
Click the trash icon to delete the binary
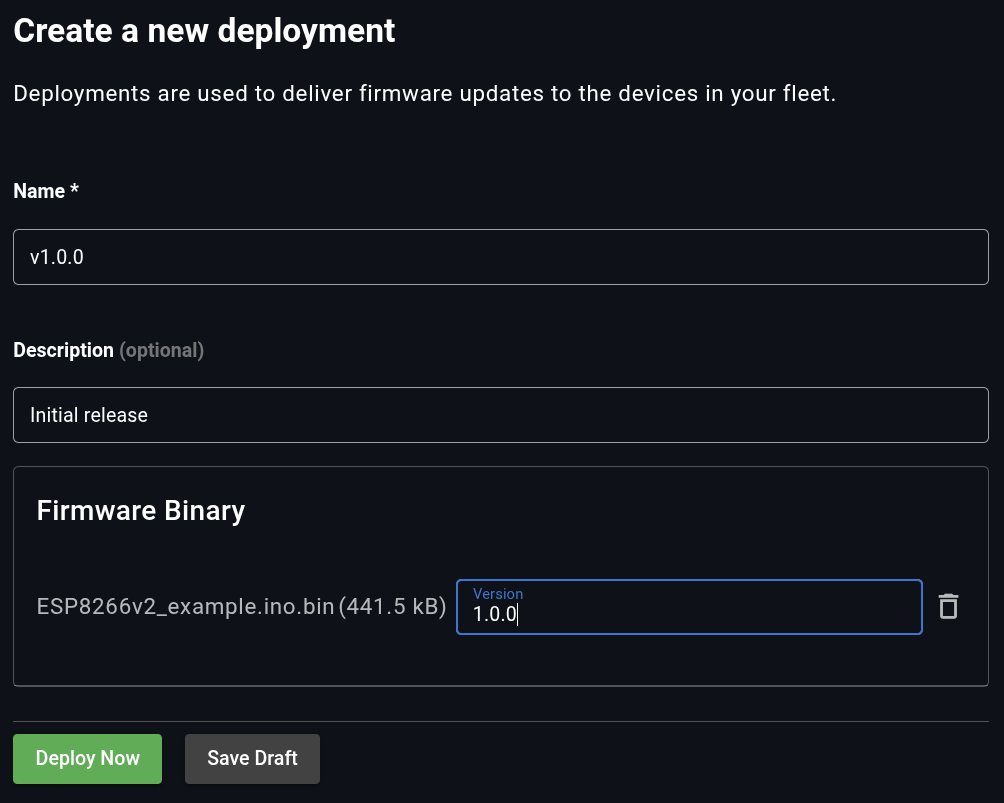coord(948,606)
